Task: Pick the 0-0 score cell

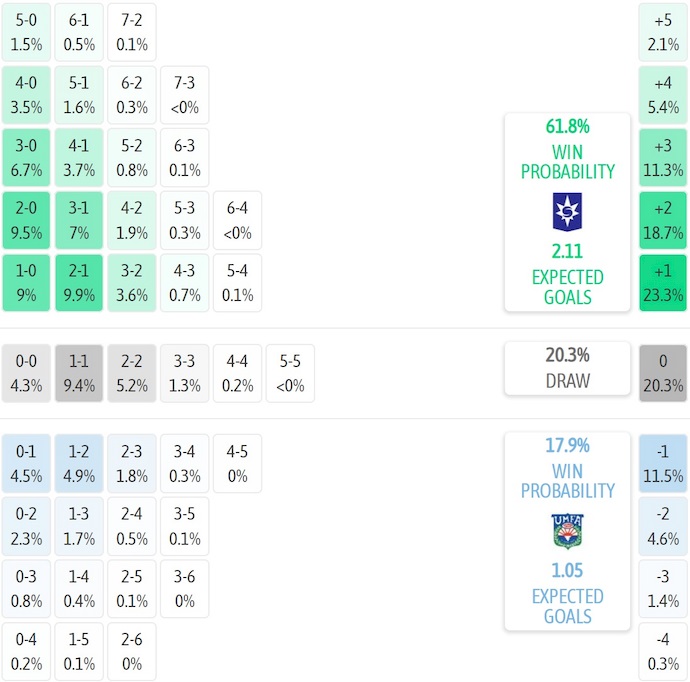Action: pos(26,374)
